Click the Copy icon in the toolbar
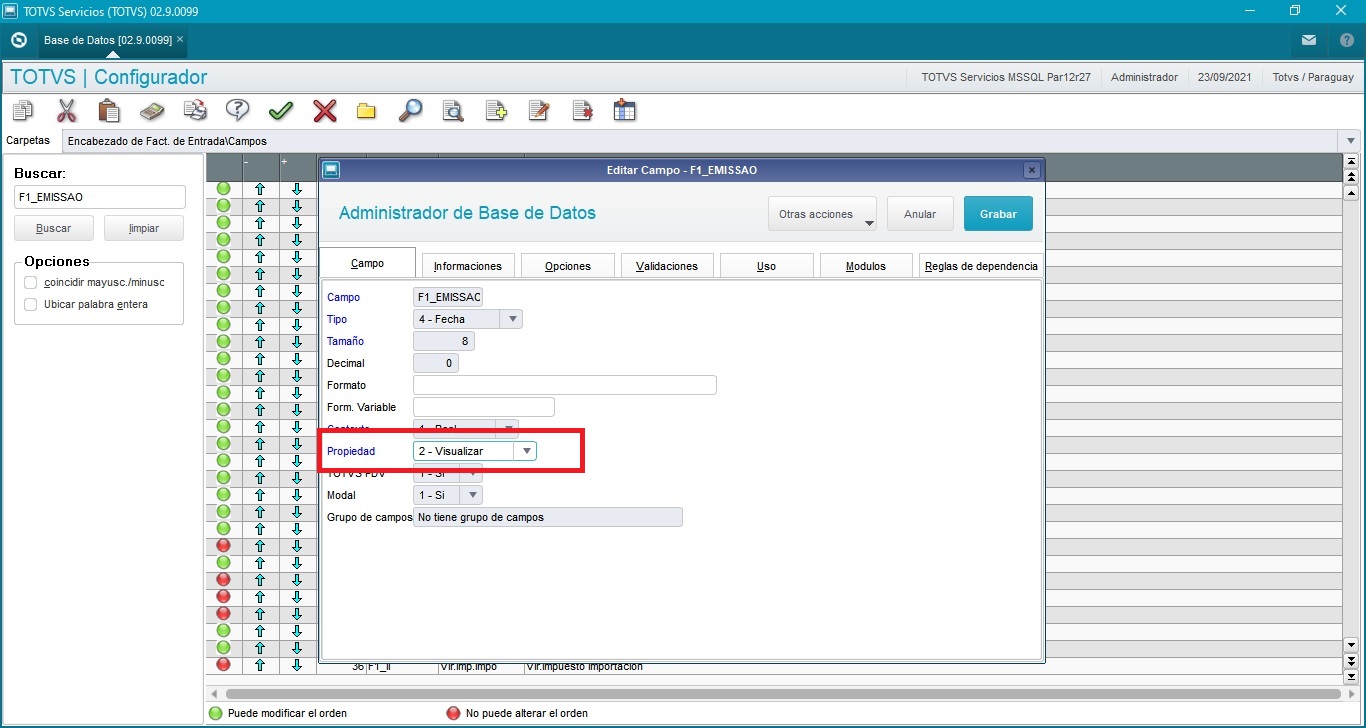This screenshot has width=1366, height=728. pos(22,110)
